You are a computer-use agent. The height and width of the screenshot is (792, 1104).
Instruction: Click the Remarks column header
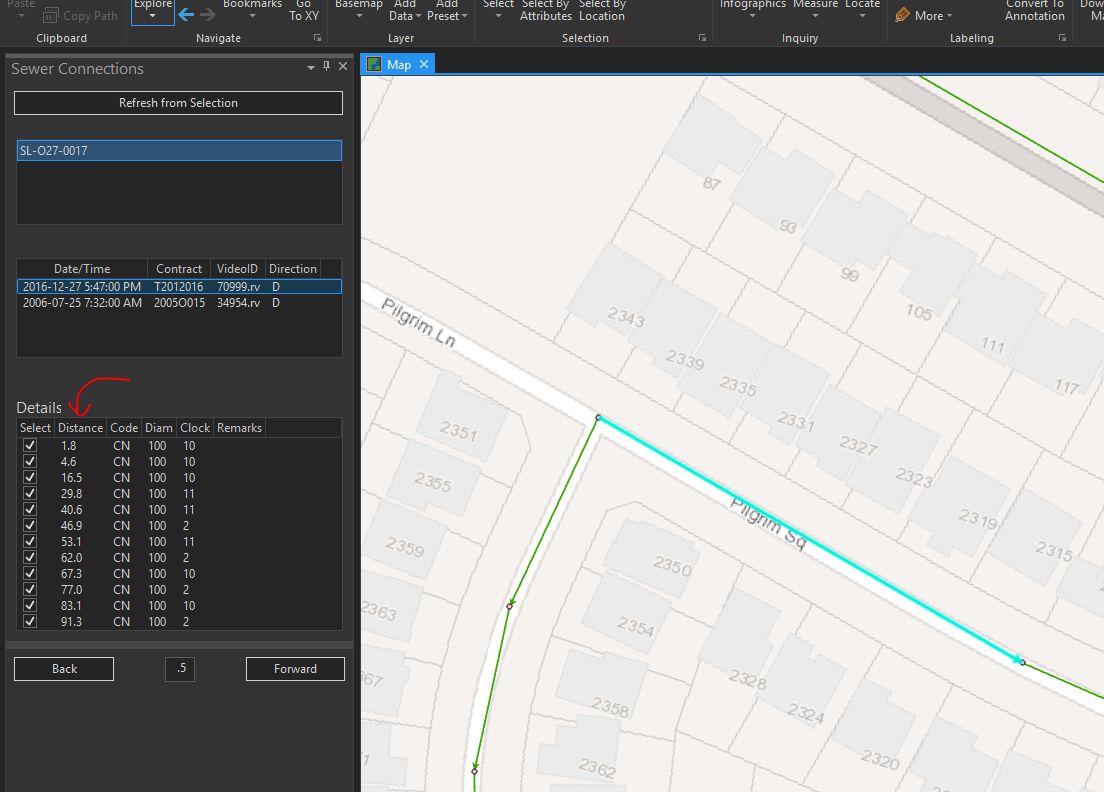239,428
